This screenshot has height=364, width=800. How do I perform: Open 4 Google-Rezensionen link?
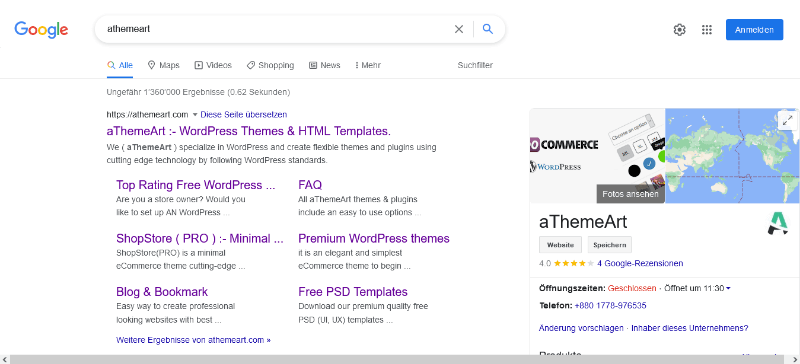(640, 263)
